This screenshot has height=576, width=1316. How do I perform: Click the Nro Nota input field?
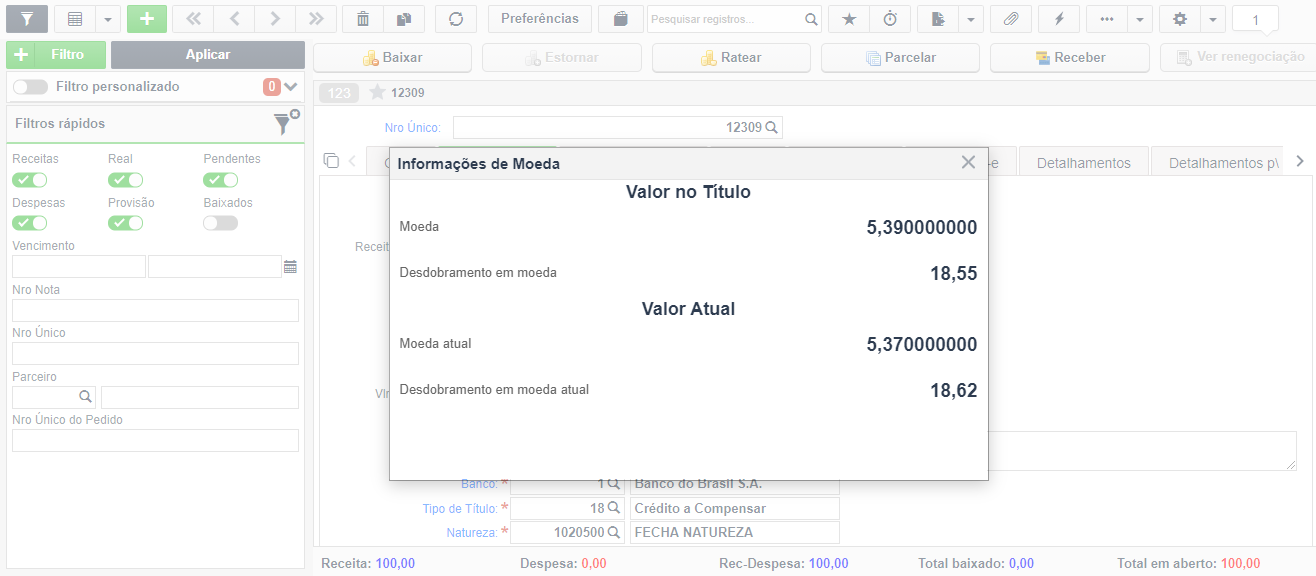pos(155,310)
